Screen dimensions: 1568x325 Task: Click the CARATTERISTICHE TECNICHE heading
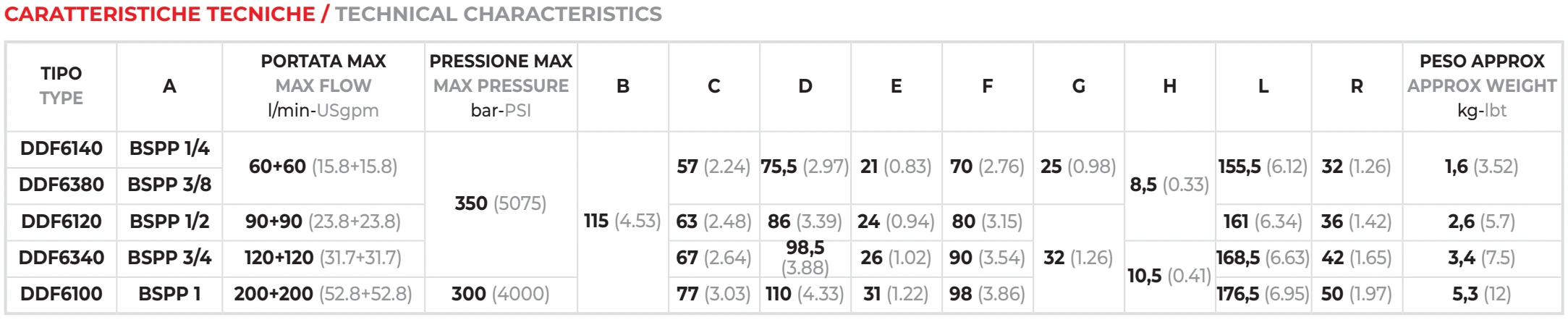[x=160, y=14]
